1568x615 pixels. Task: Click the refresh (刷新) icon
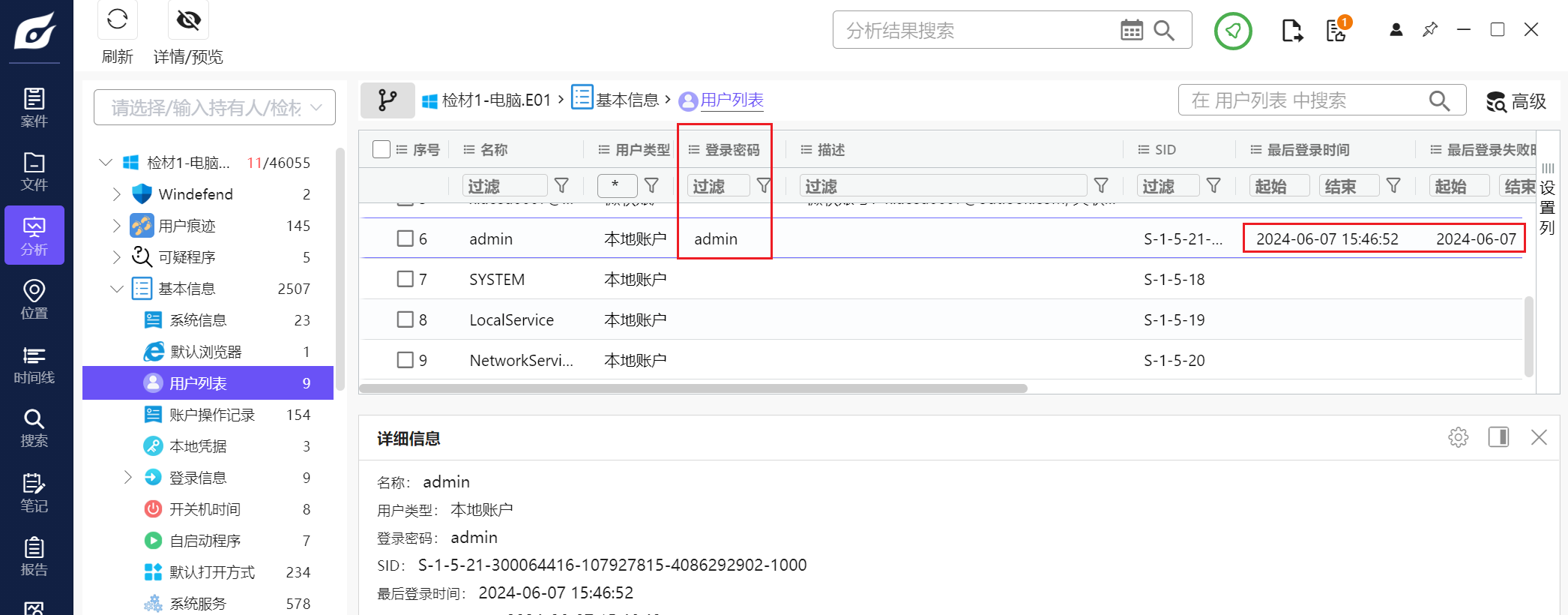(118, 20)
